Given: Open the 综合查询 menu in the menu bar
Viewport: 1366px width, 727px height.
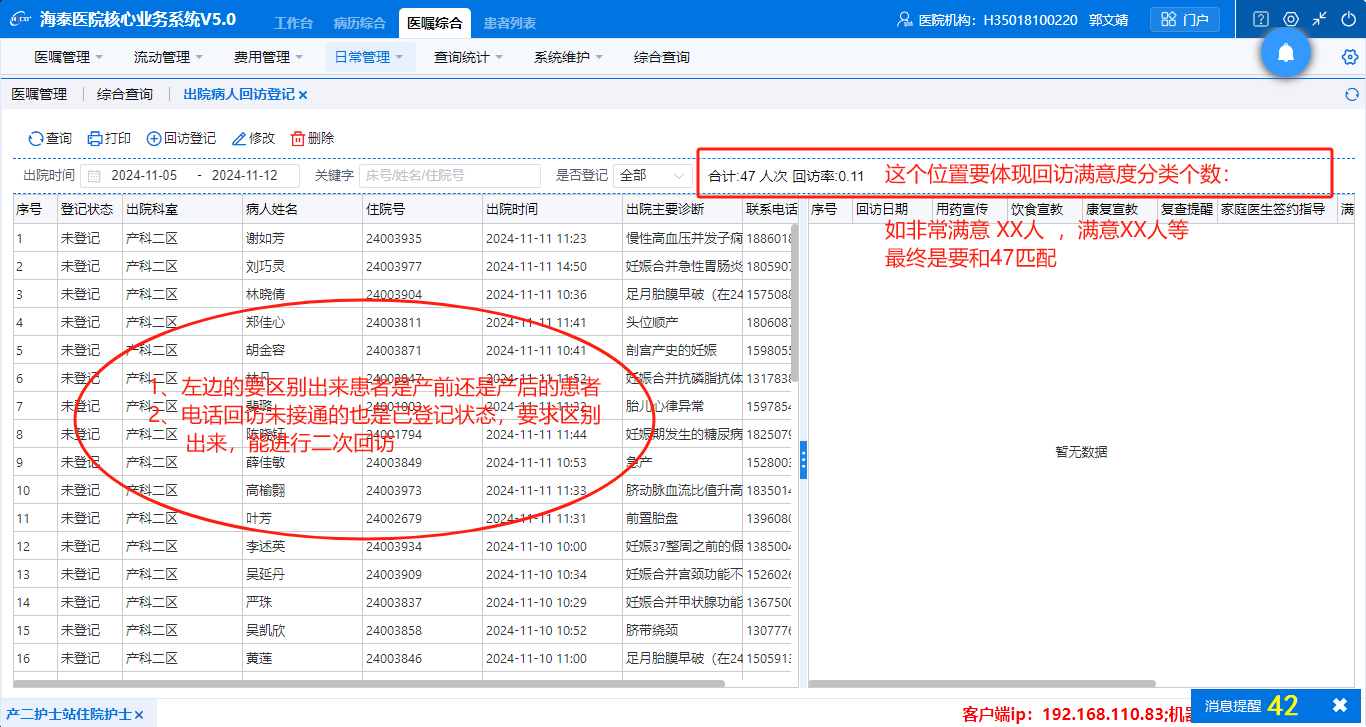Looking at the screenshot, I should point(662,57).
